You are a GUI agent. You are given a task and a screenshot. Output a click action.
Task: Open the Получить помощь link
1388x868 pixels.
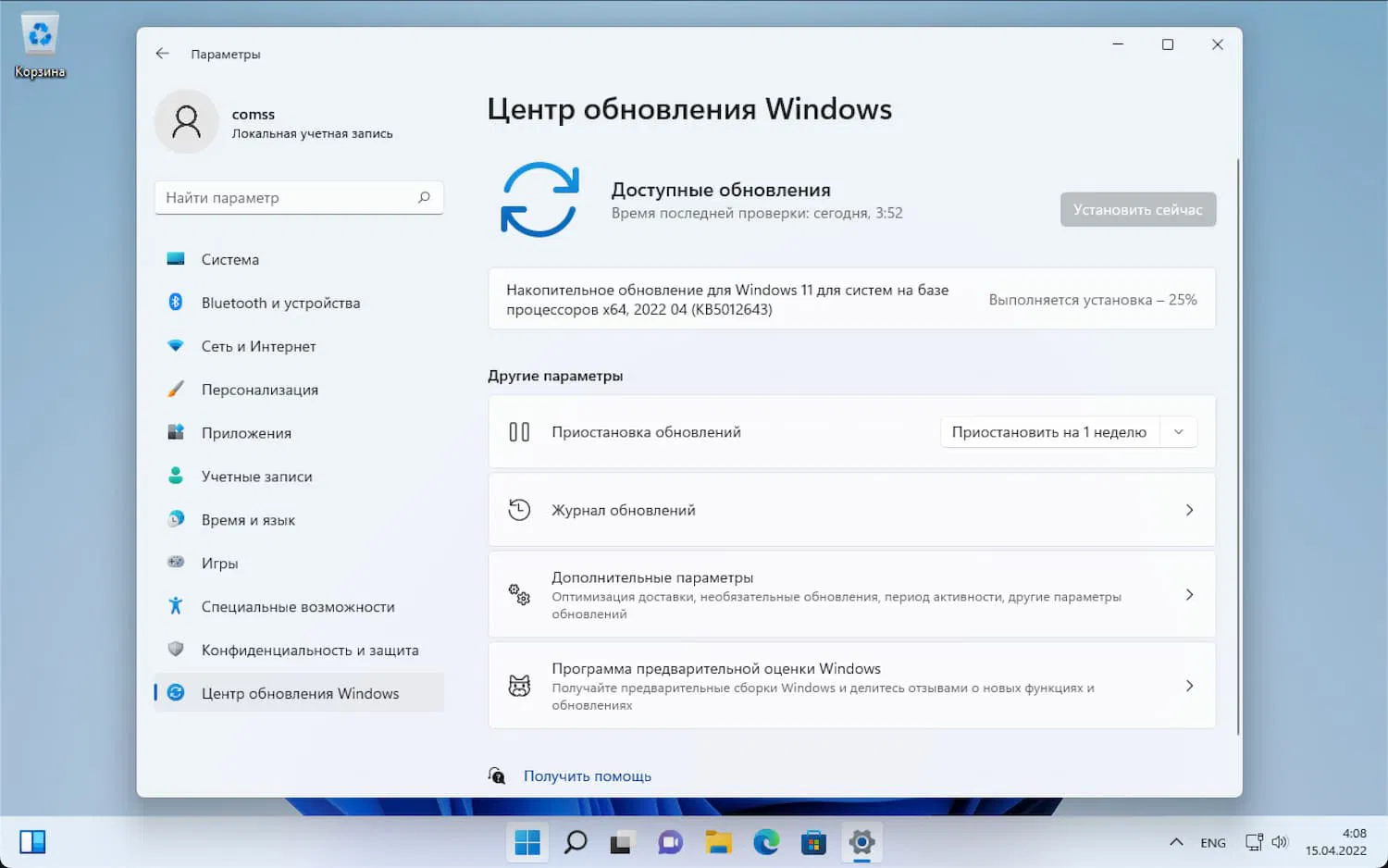pyautogui.click(x=588, y=775)
